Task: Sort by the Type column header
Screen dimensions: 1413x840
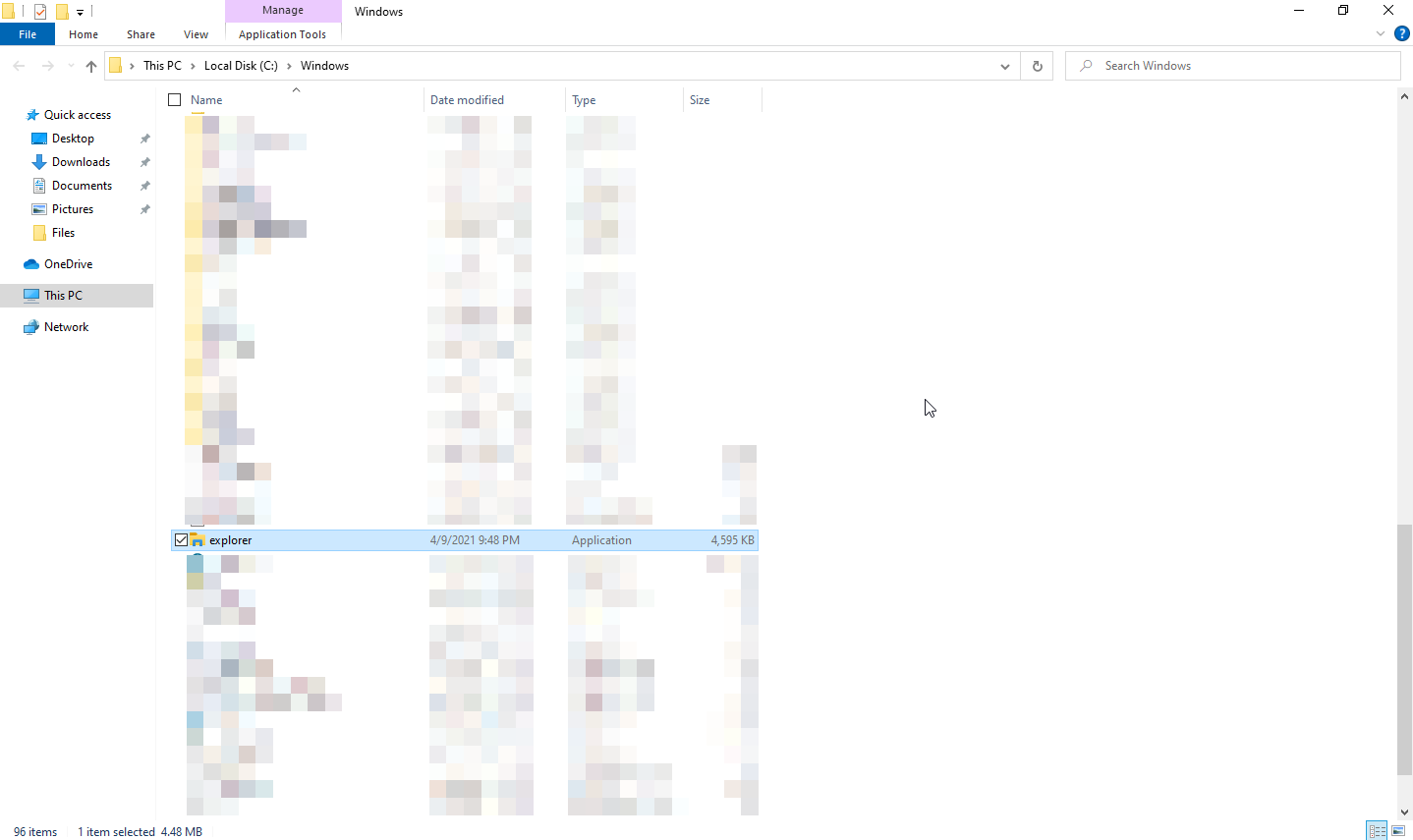Action: click(625, 100)
